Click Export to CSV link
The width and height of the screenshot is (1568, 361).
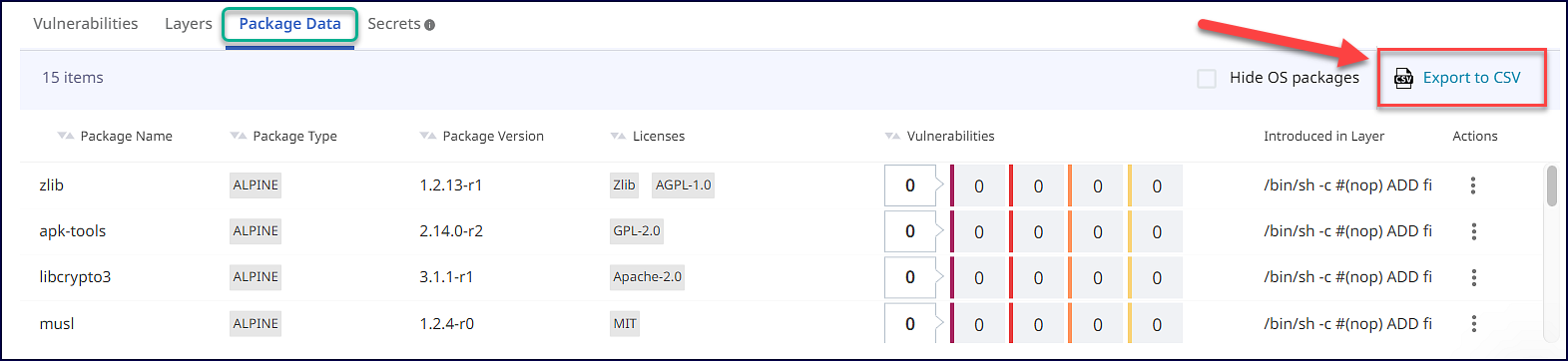[x=1471, y=78]
